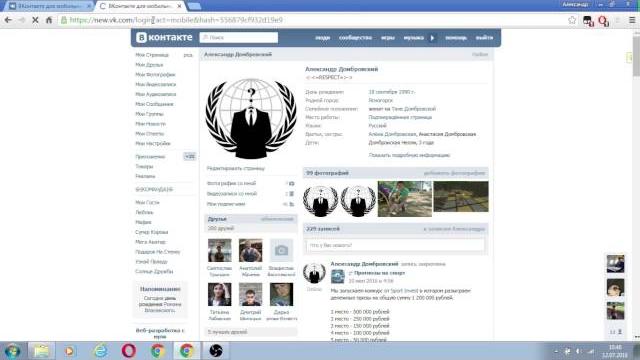Viewport: 640px width, 360px height.
Task: Open friend Татьяна's avatar
Action: click(220, 294)
